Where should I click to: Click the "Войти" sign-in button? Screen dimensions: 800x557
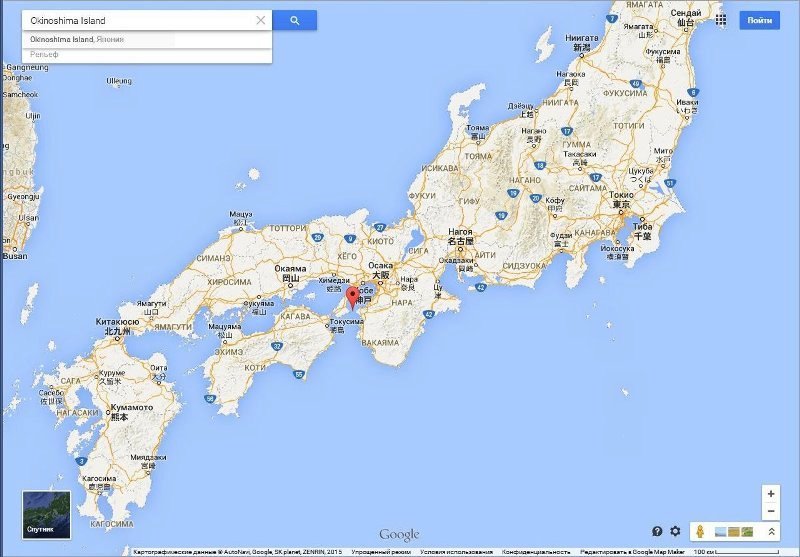coord(760,20)
